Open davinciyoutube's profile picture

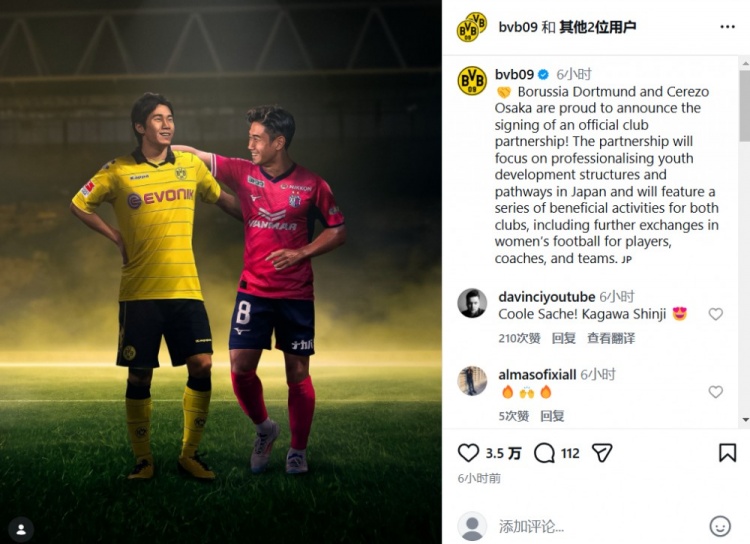472,303
